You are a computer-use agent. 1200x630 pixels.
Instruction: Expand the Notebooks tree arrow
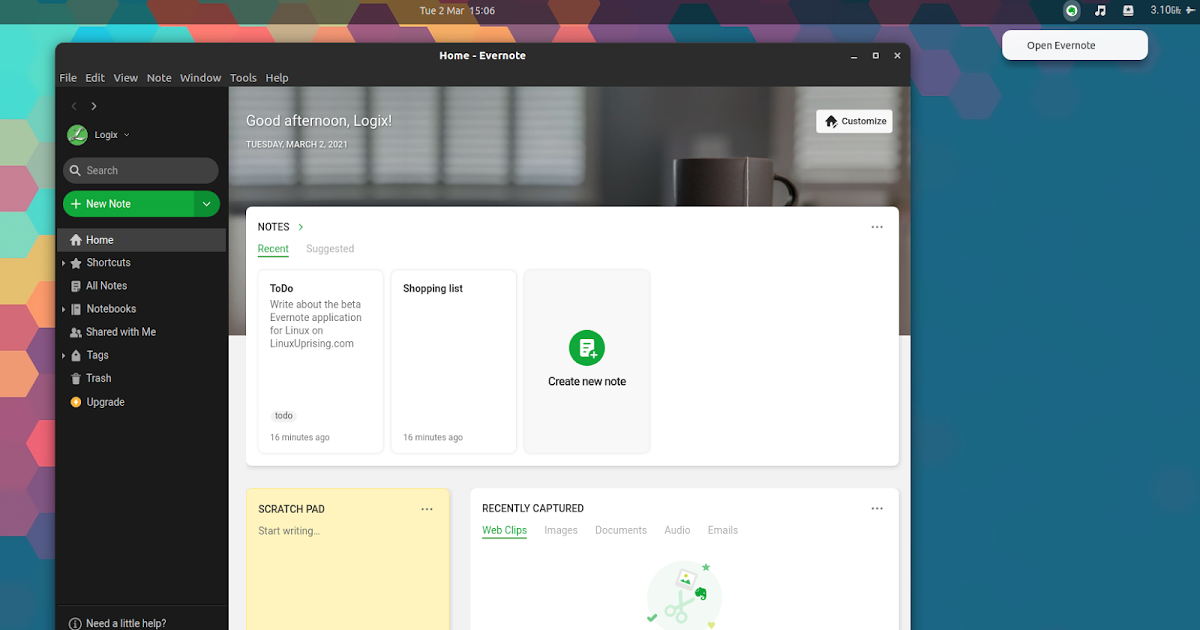tap(63, 309)
